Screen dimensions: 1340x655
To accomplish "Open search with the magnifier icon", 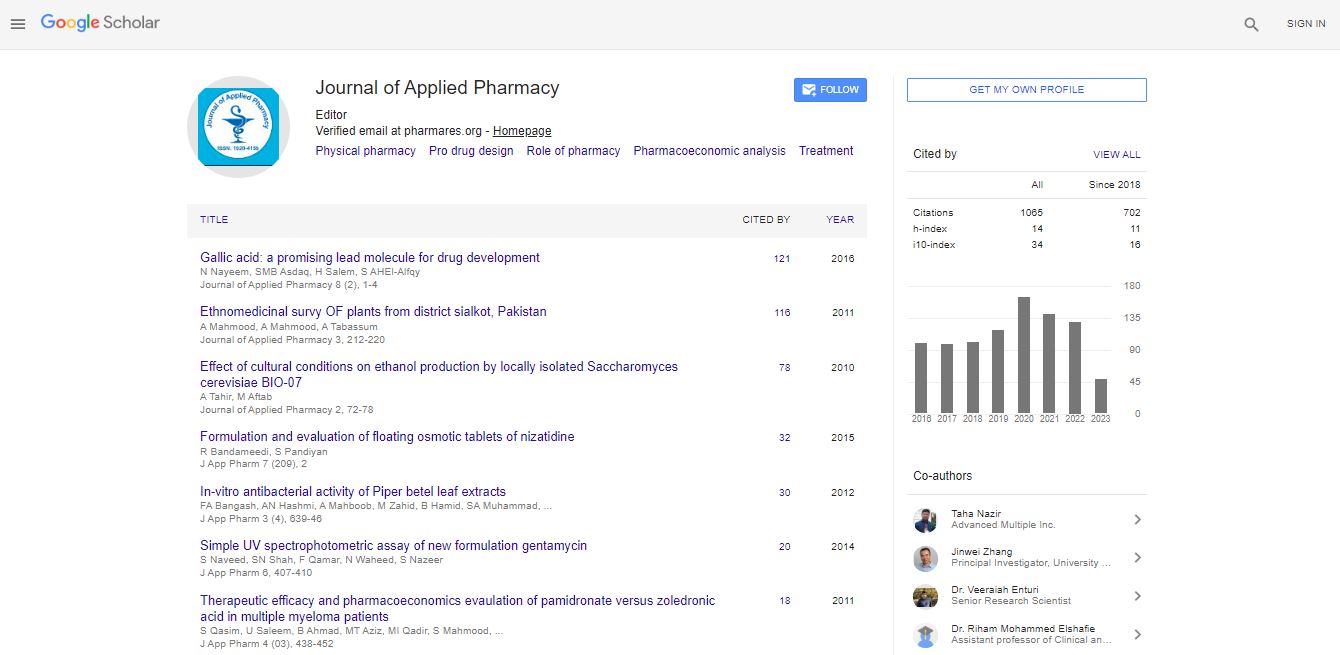I will tap(1251, 24).
